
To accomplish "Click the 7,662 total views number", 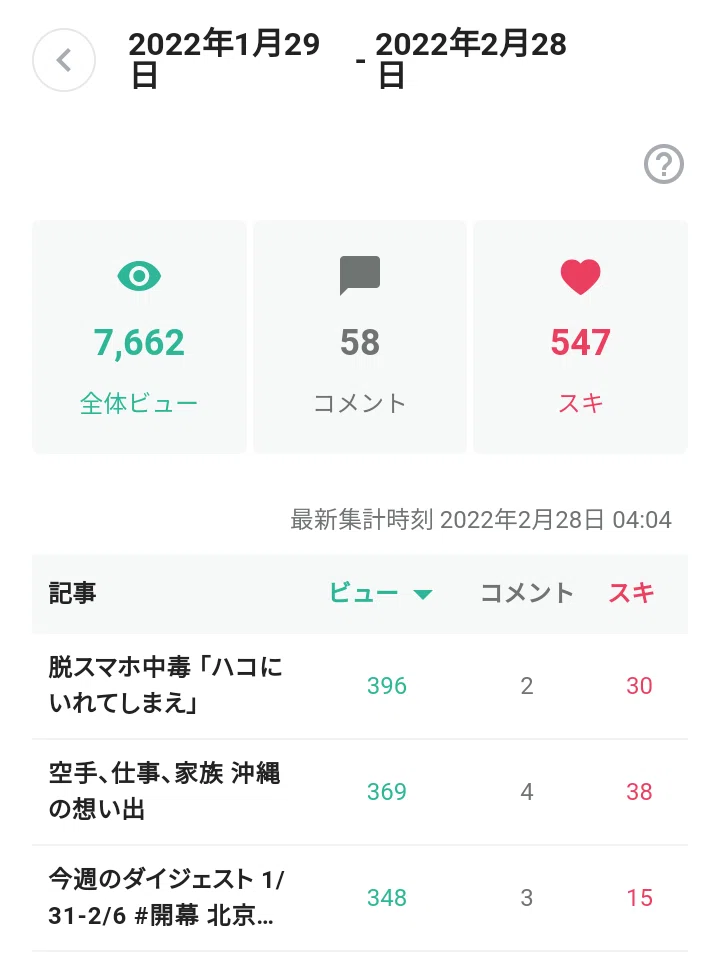I will click(139, 343).
